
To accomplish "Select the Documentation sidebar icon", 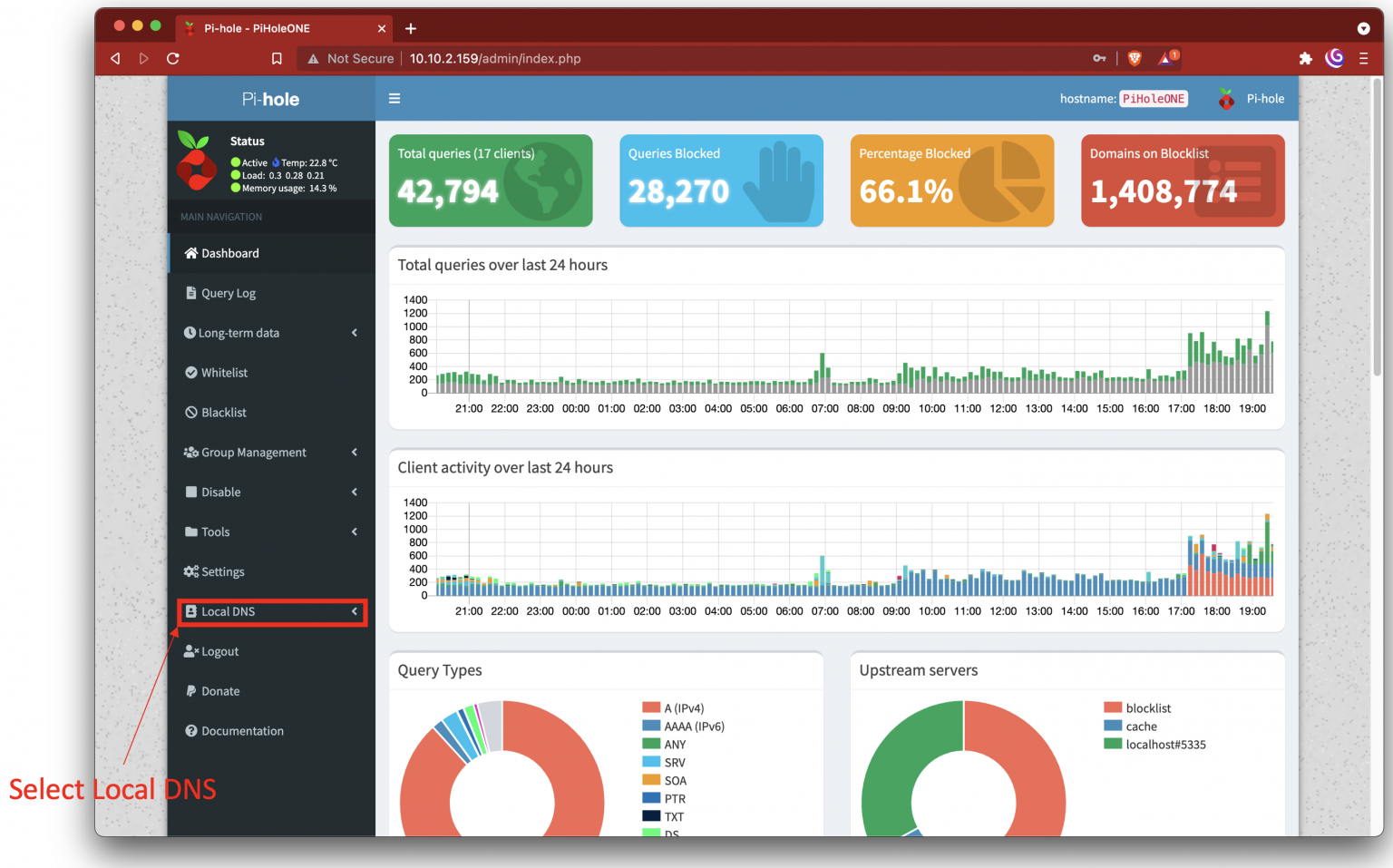I will point(190,731).
